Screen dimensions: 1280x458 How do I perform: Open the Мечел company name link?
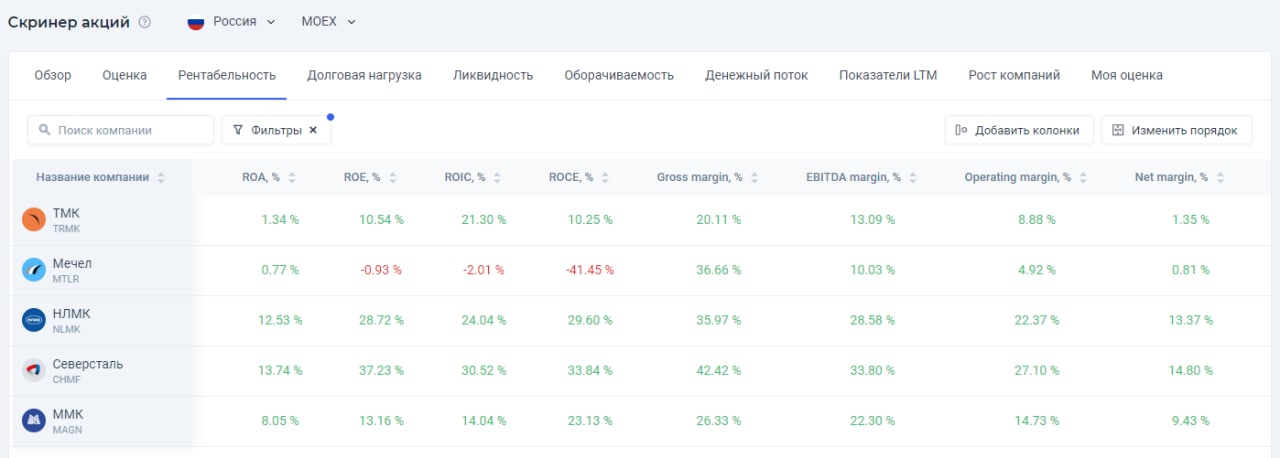tap(72, 263)
